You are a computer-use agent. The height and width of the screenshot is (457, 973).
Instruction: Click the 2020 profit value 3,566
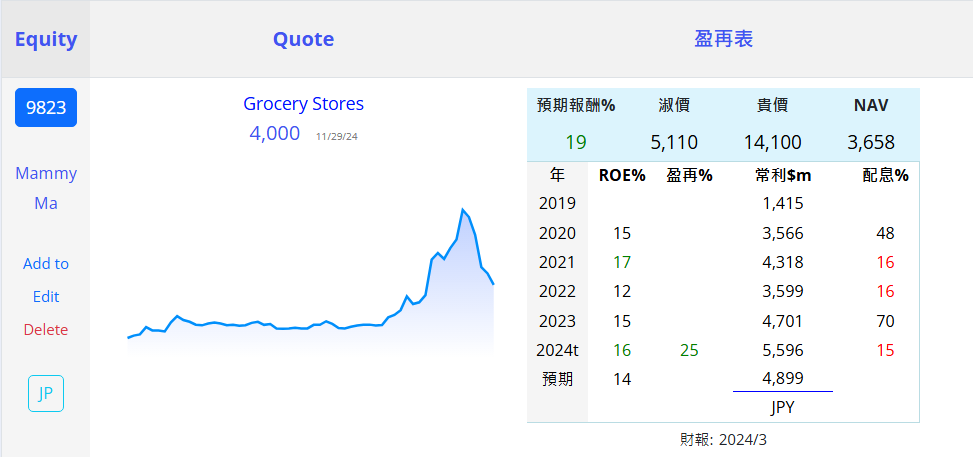(x=783, y=233)
